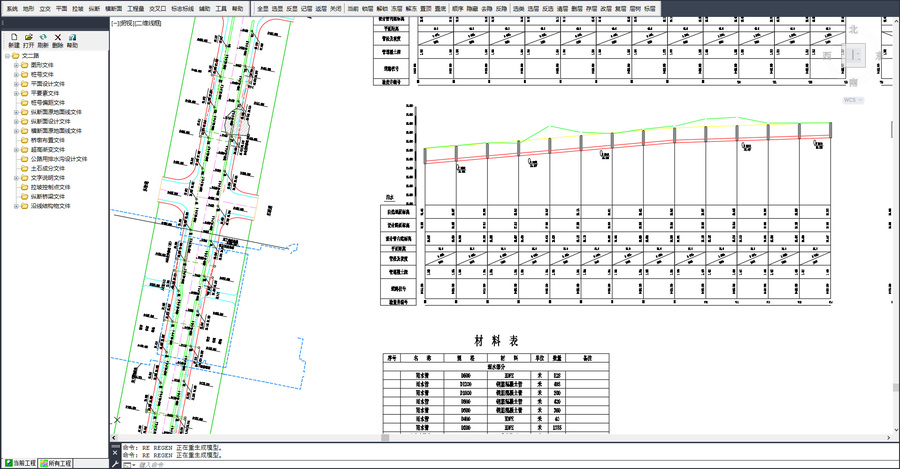
Task: Click the 打开 (Open) folder icon
Action: click(x=29, y=37)
